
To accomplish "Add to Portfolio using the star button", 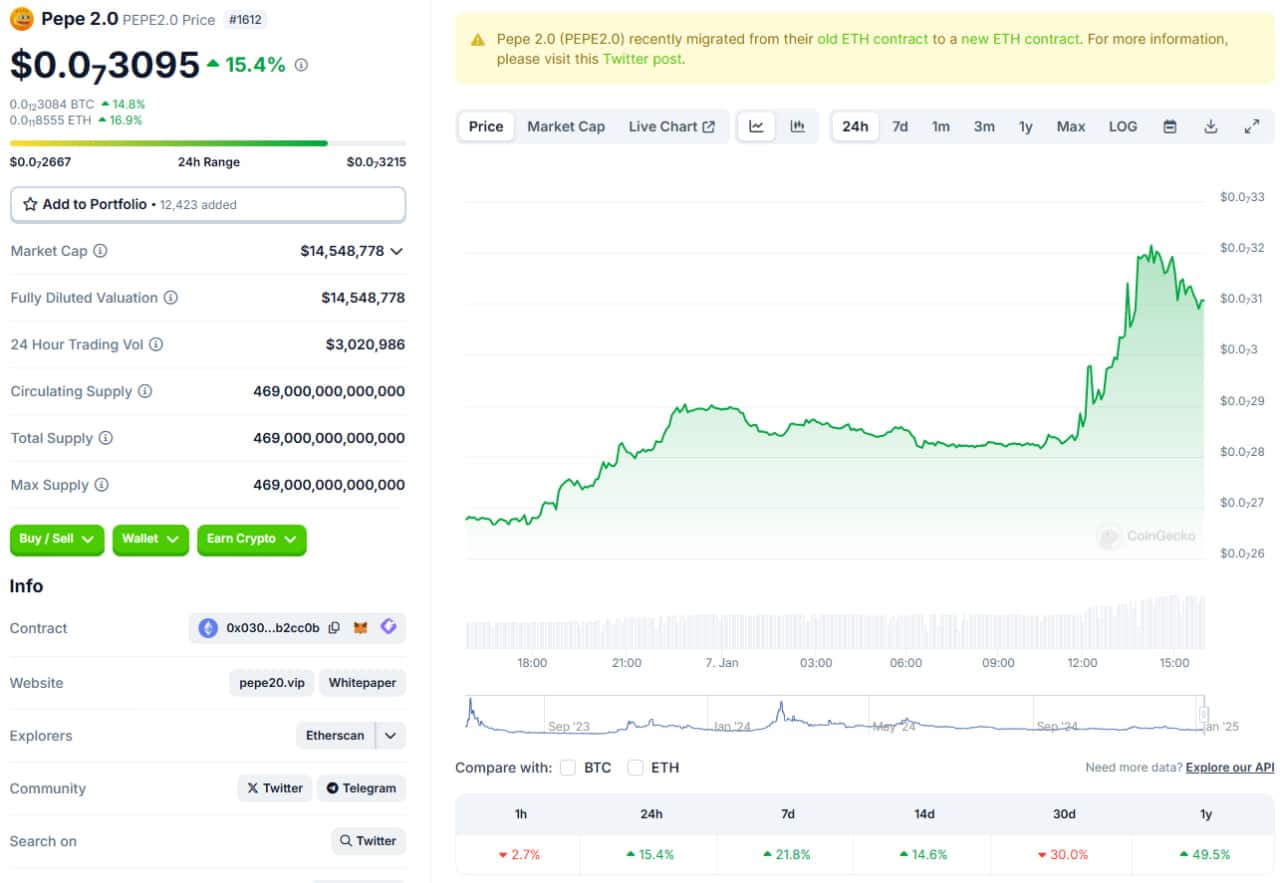I will pyautogui.click(x=208, y=204).
